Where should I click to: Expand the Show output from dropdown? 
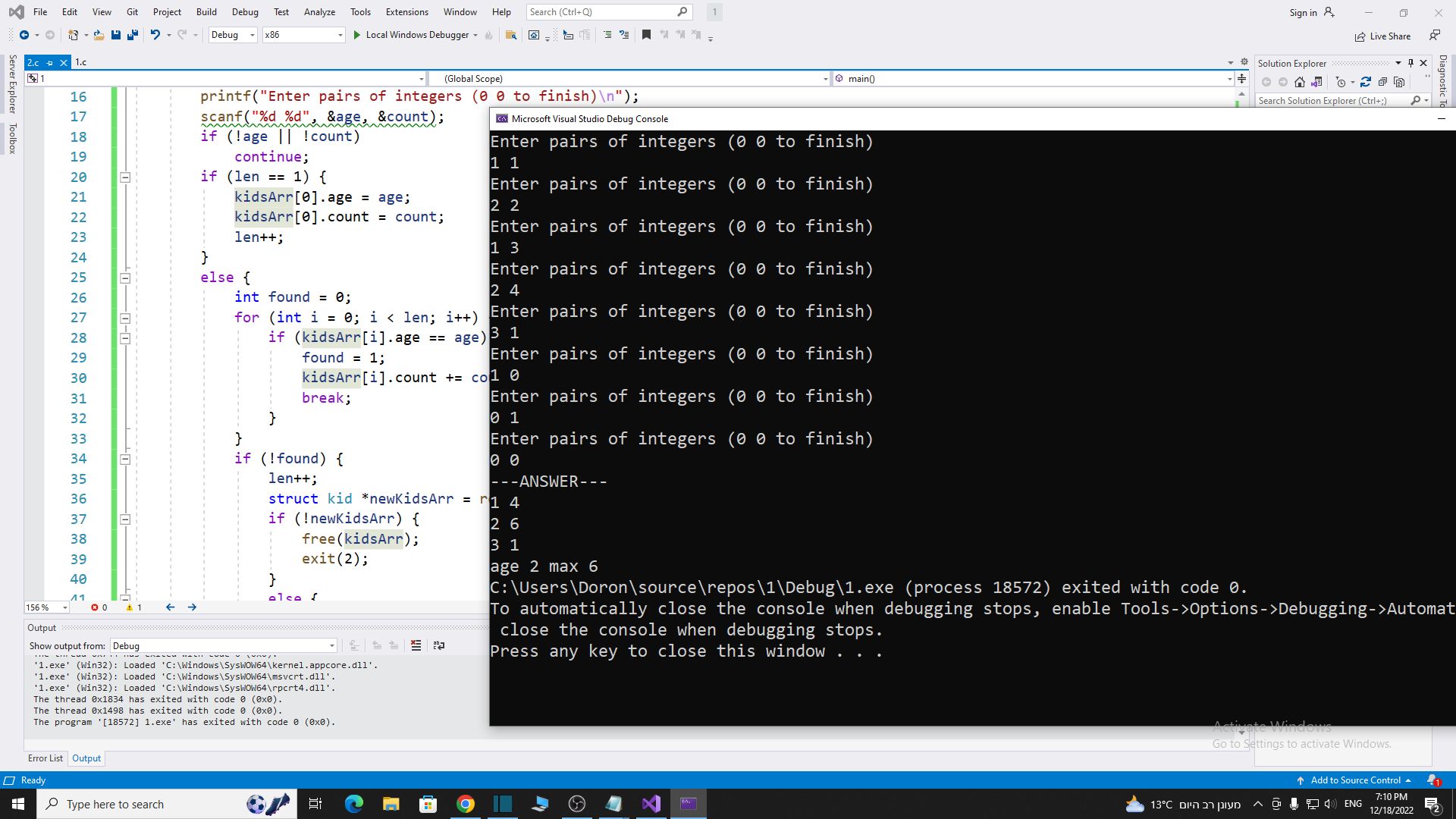(x=331, y=646)
